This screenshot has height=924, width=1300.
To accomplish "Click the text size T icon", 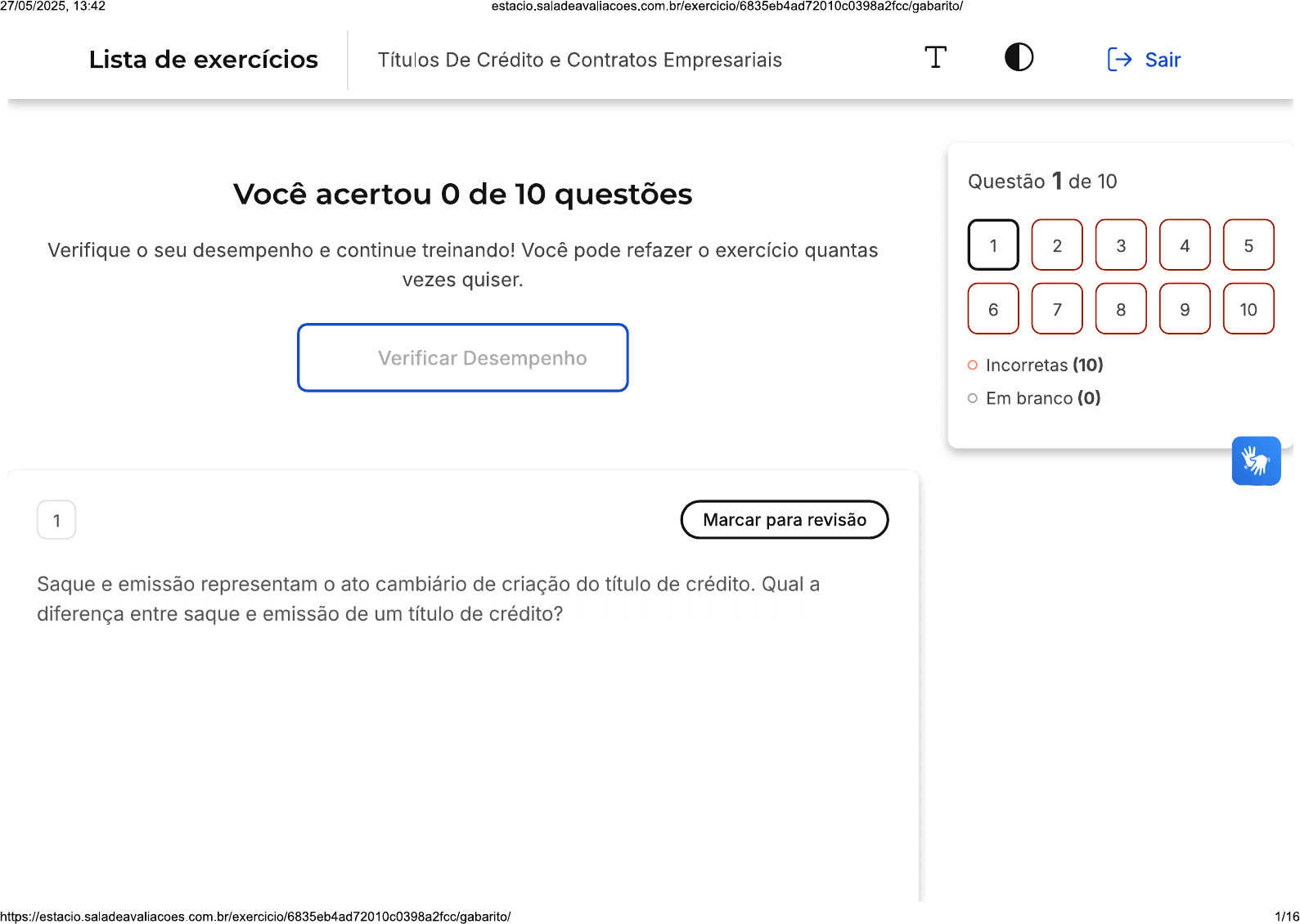I will 935,58.
